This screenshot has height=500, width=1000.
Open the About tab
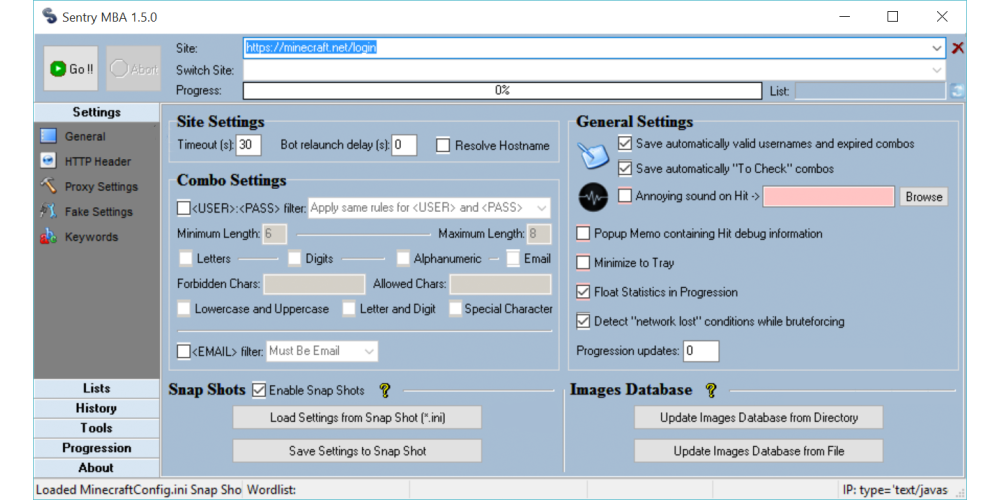pos(96,468)
